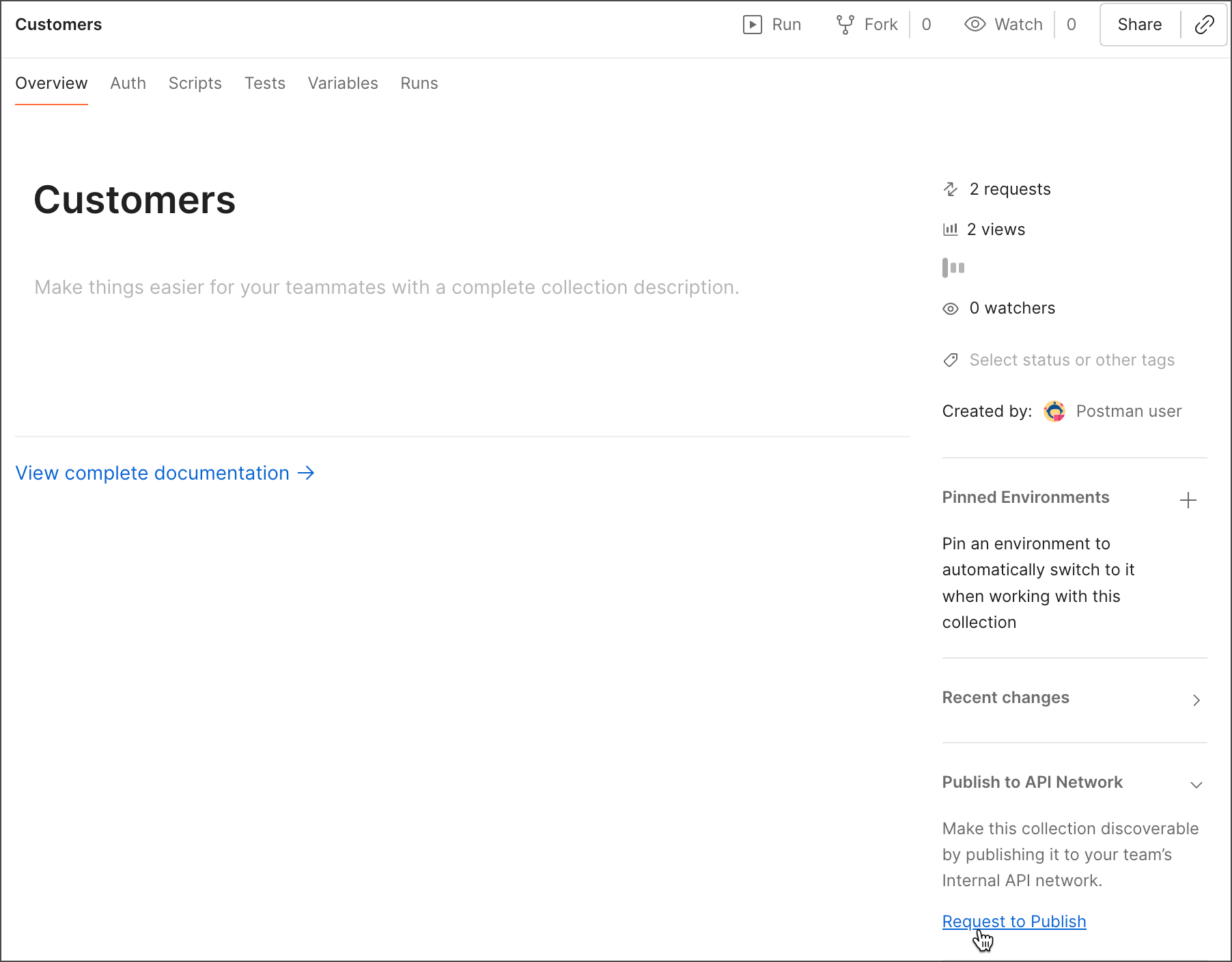Toggle watching via the Watch control
Screen dimensions: 1232x962
[x=1004, y=25]
